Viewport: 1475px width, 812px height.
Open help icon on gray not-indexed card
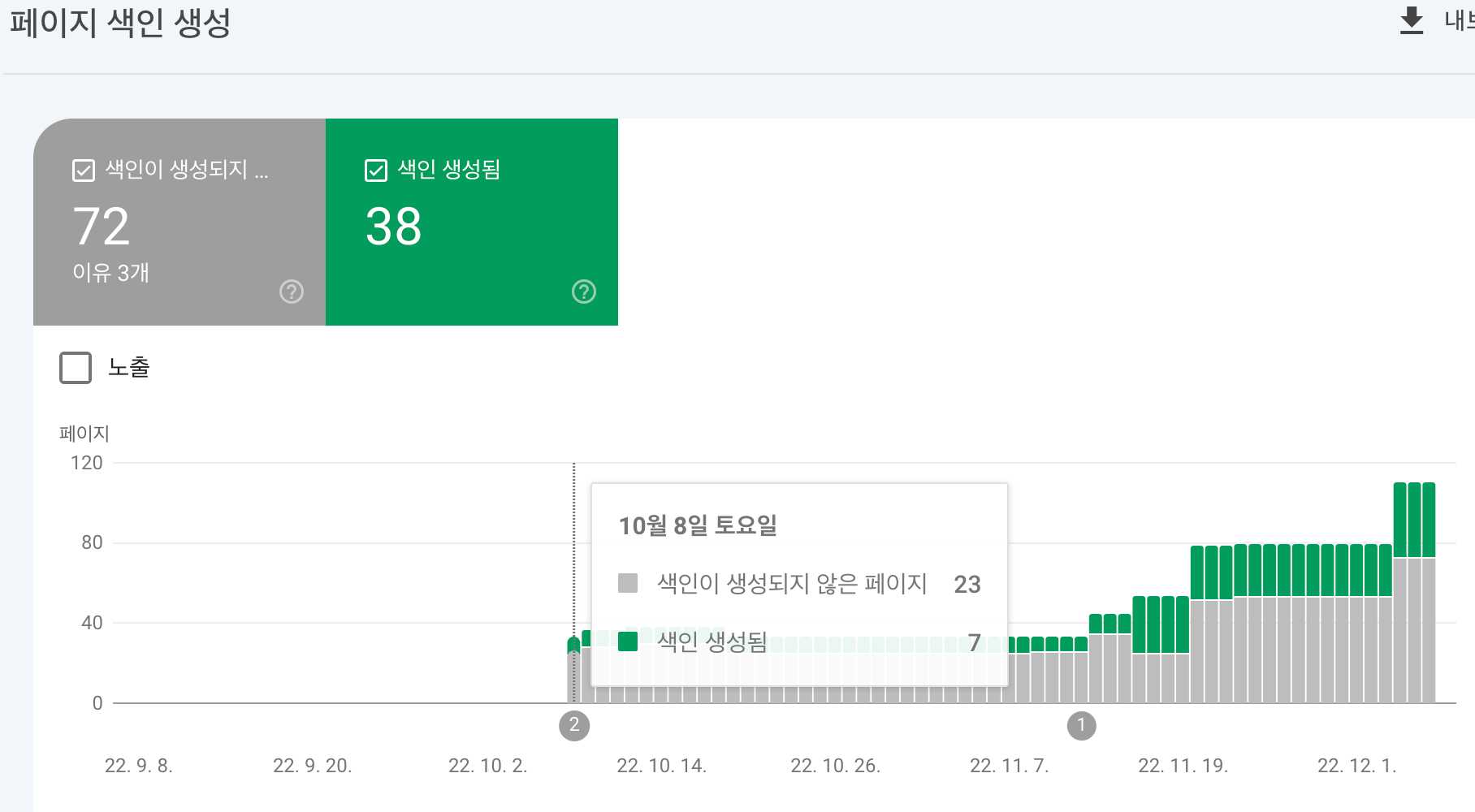click(x=292, y=292)
